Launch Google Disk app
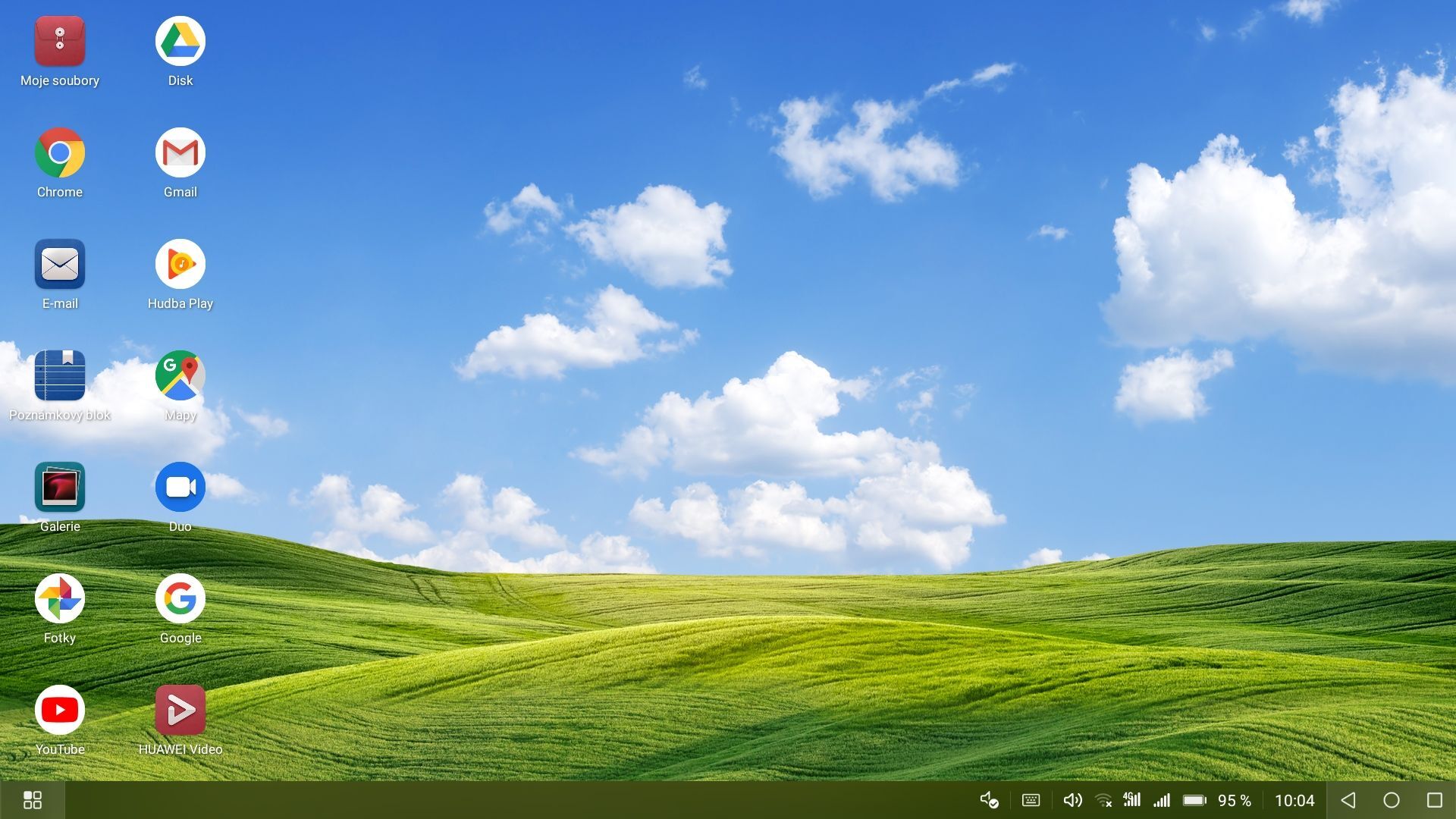The height and width of the screenshot is (819, 1456). pos(180,42)
